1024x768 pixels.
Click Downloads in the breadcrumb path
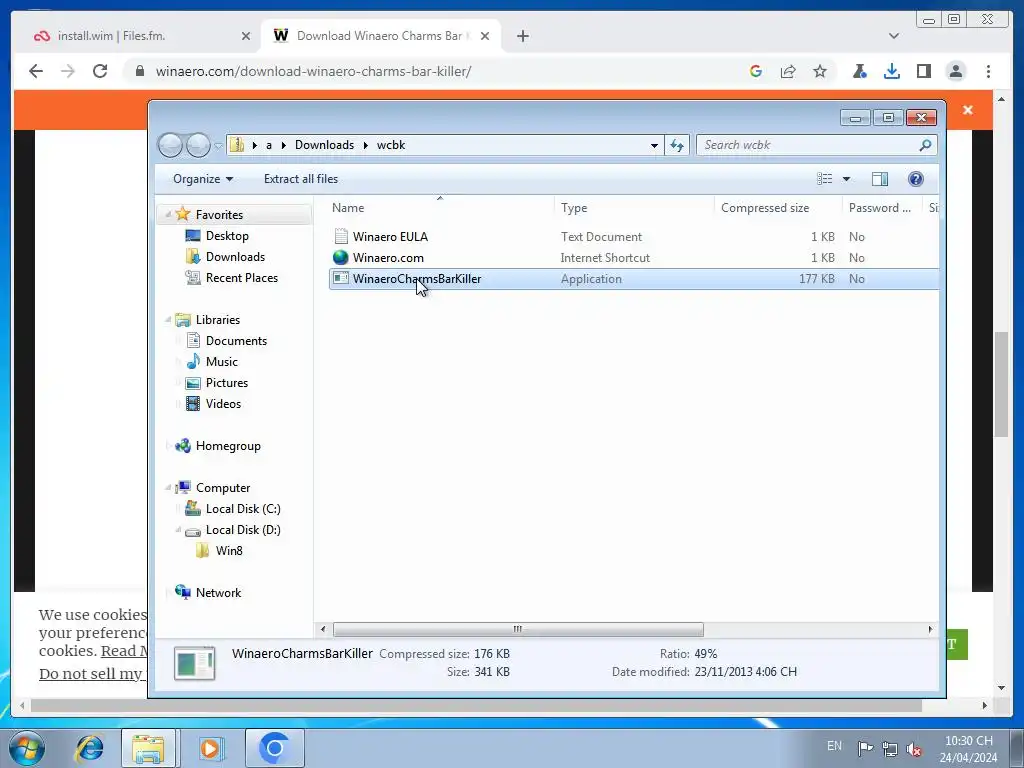324,145
